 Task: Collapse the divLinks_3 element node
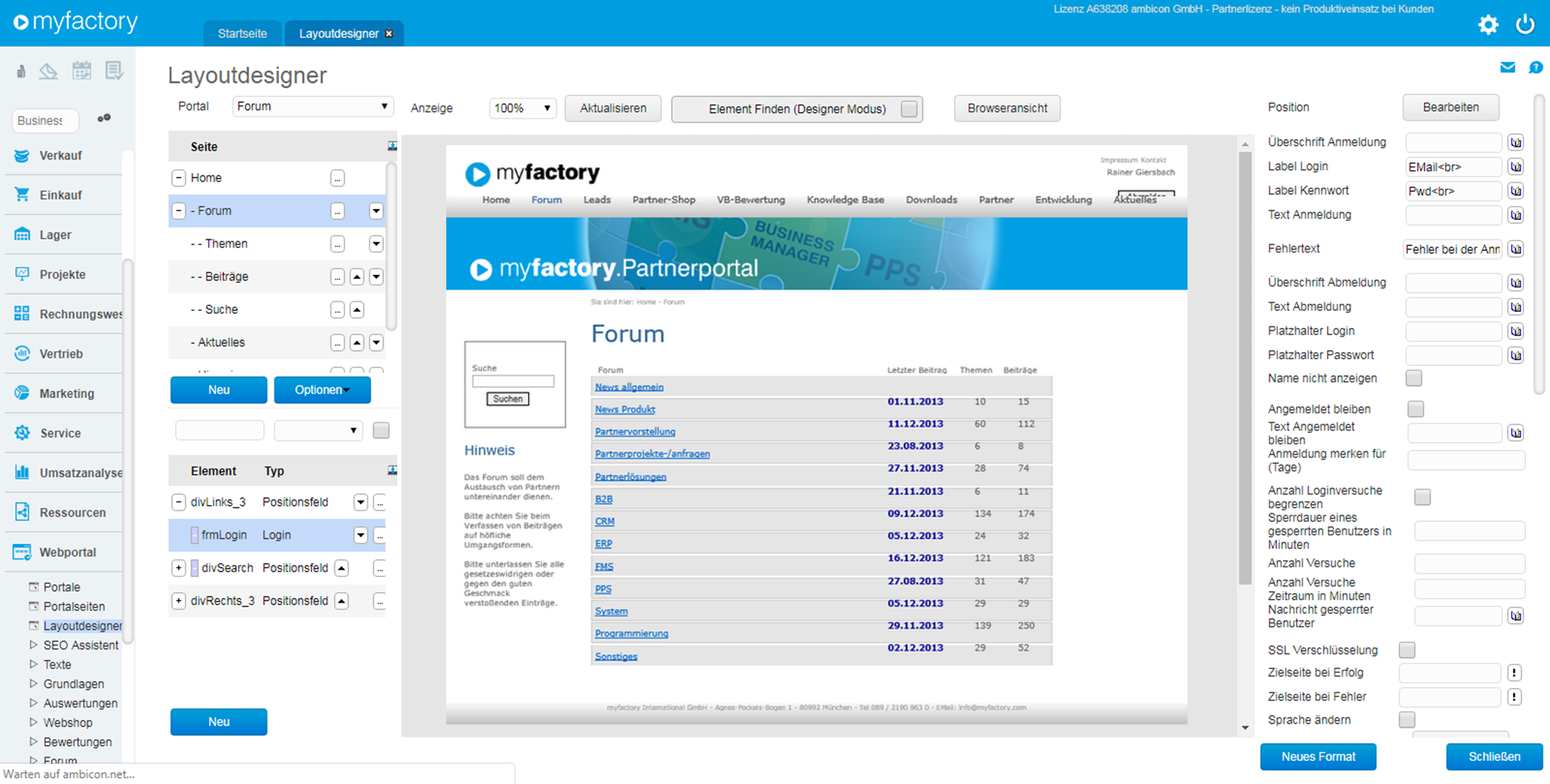coord(179,502)
